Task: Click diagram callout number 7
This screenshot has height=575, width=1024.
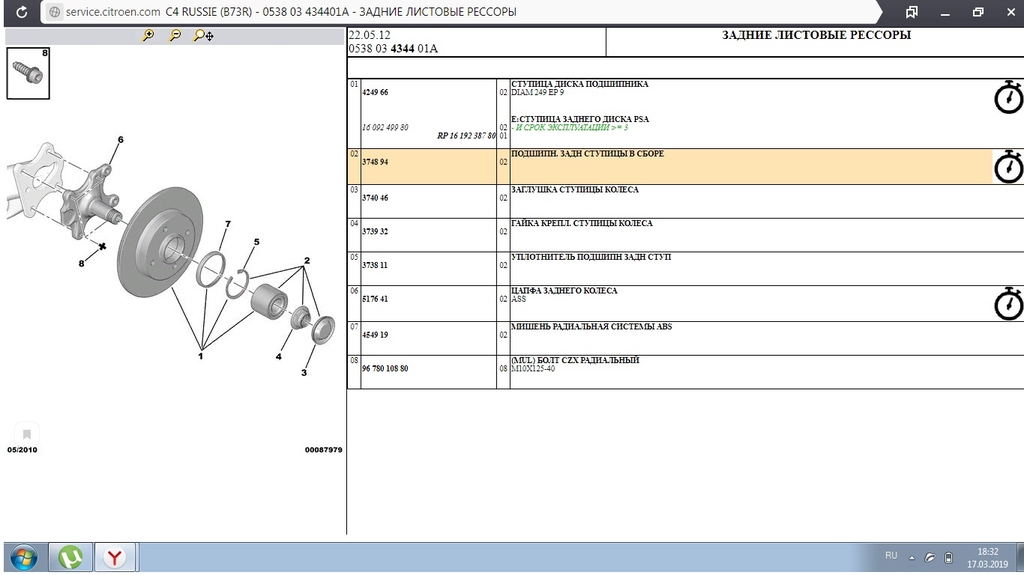Action: pos(228,224)
